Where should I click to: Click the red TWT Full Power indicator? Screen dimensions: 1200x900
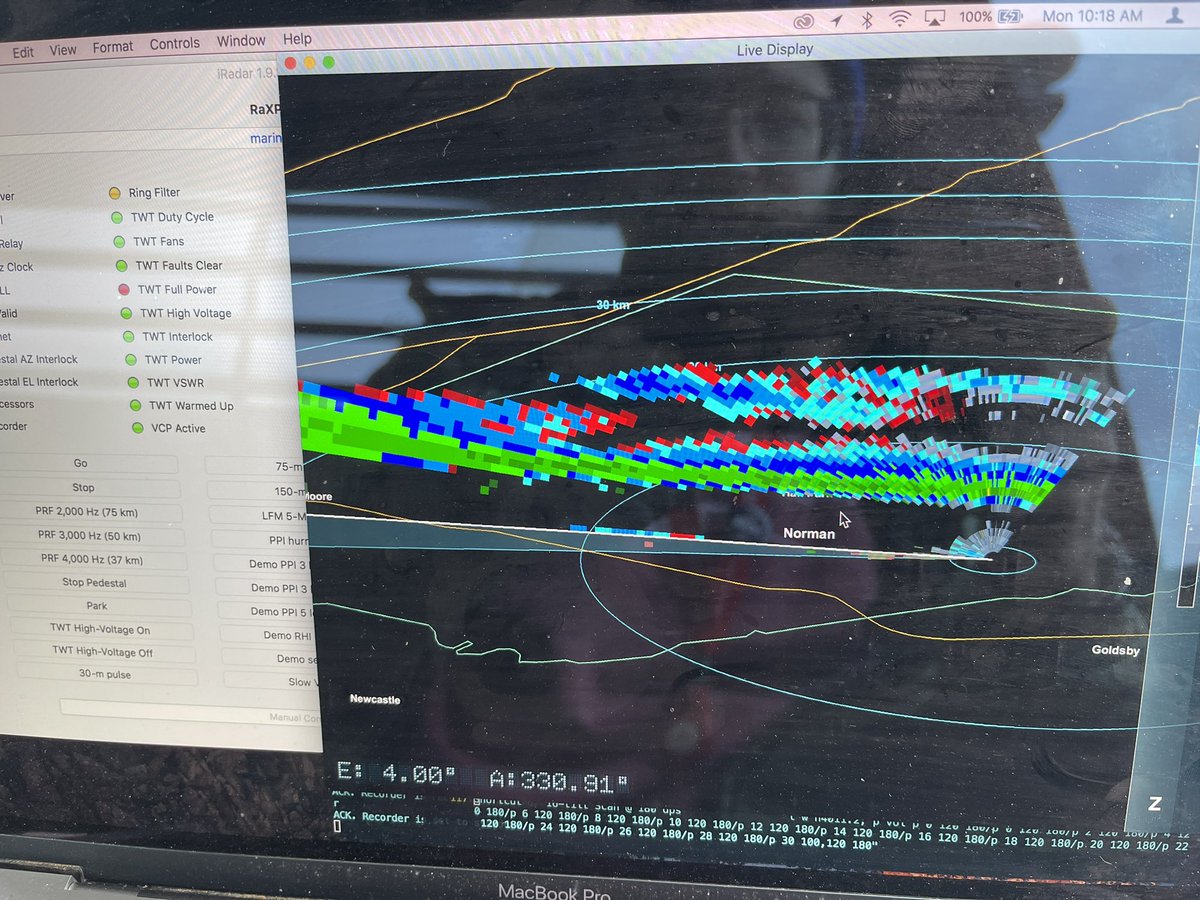(123, 289)
